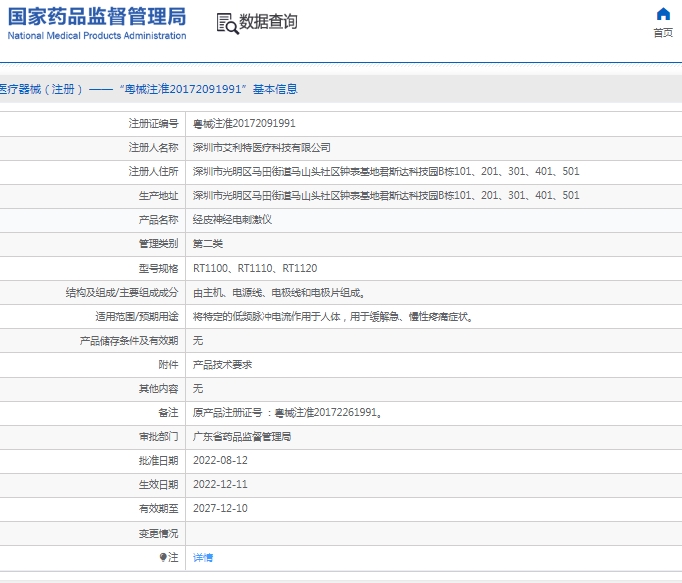Click the 生产地址 address value
Screen dimensions: 682x583
[386, 195]
